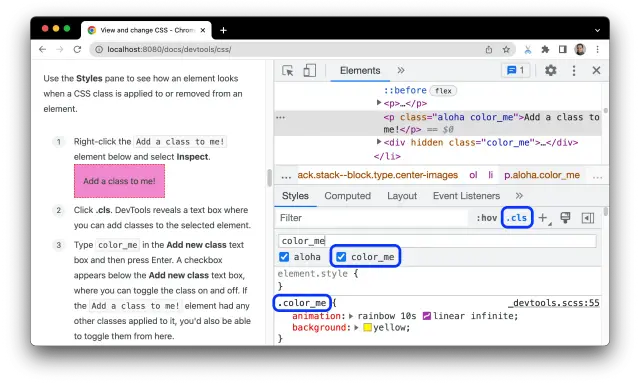Bookmark this page with the star icon
The height and width of the screenshot is (384, 640).
click(506, 49)
